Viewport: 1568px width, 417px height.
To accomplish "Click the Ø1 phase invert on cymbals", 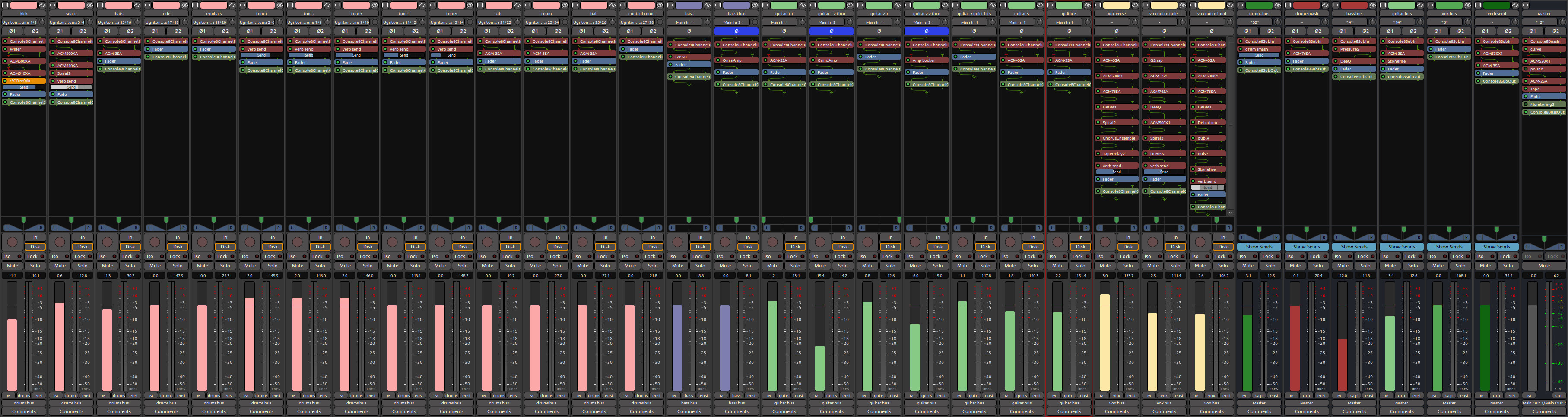I will pos(202,31).
